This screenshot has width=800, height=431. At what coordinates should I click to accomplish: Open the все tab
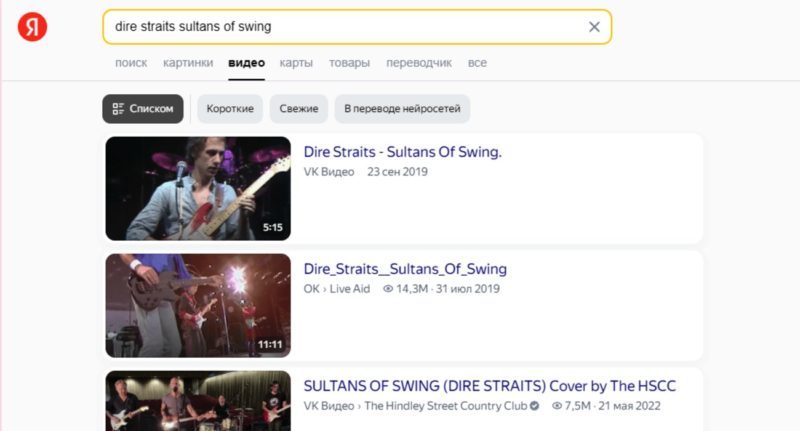[x=477, y=63]
